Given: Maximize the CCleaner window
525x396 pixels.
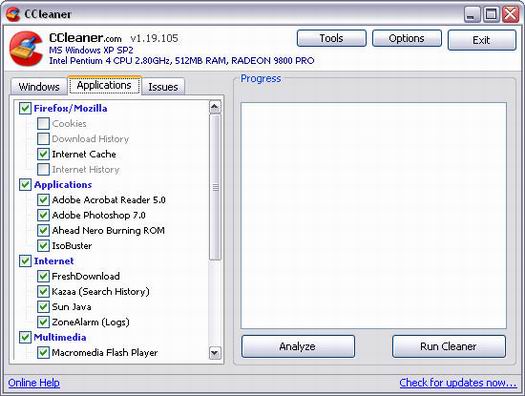Looking at the screenshot, I should point(491,14).
